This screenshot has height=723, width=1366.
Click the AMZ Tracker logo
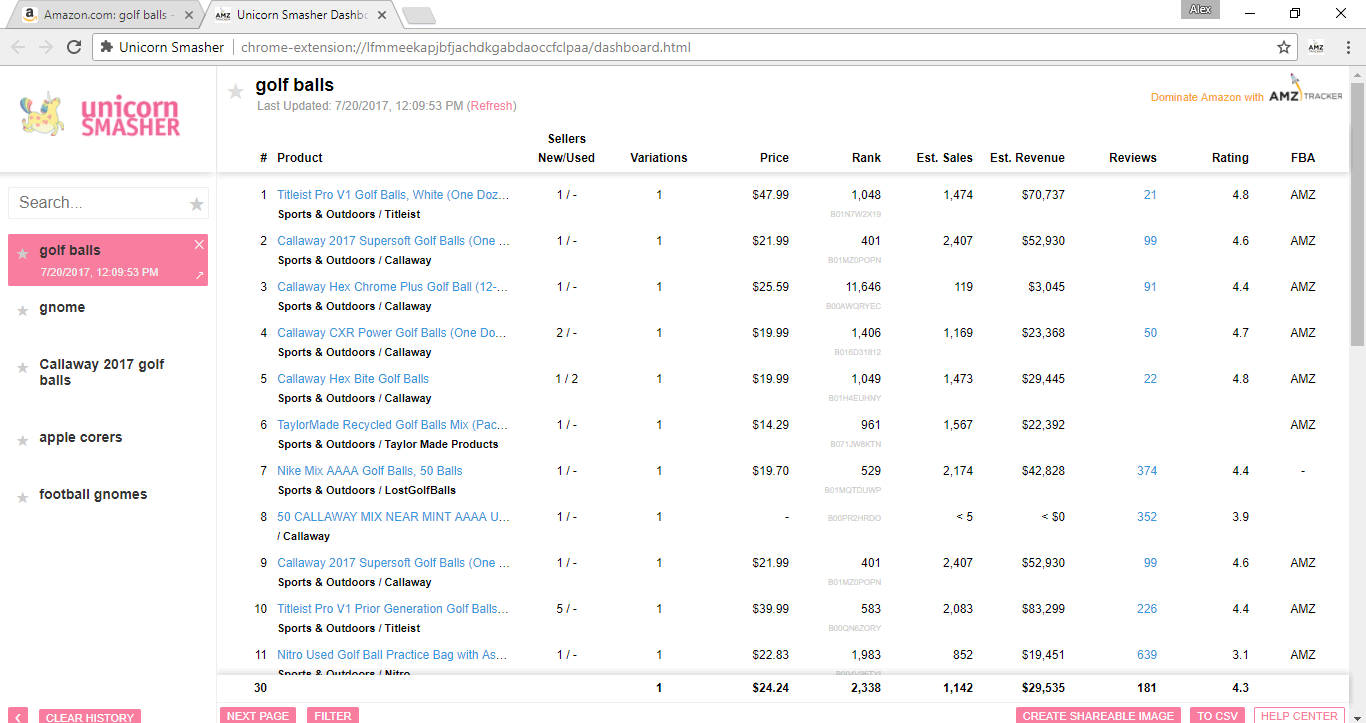click(x=1306, y=92)
